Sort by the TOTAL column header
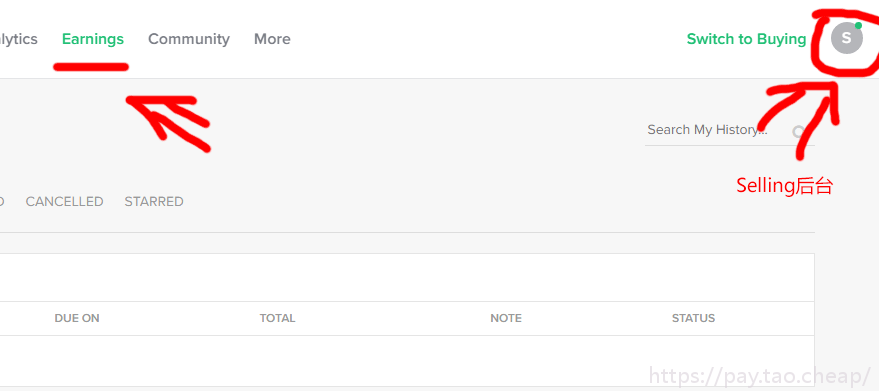Screen dimensions: 879x391 pos(277,318)
